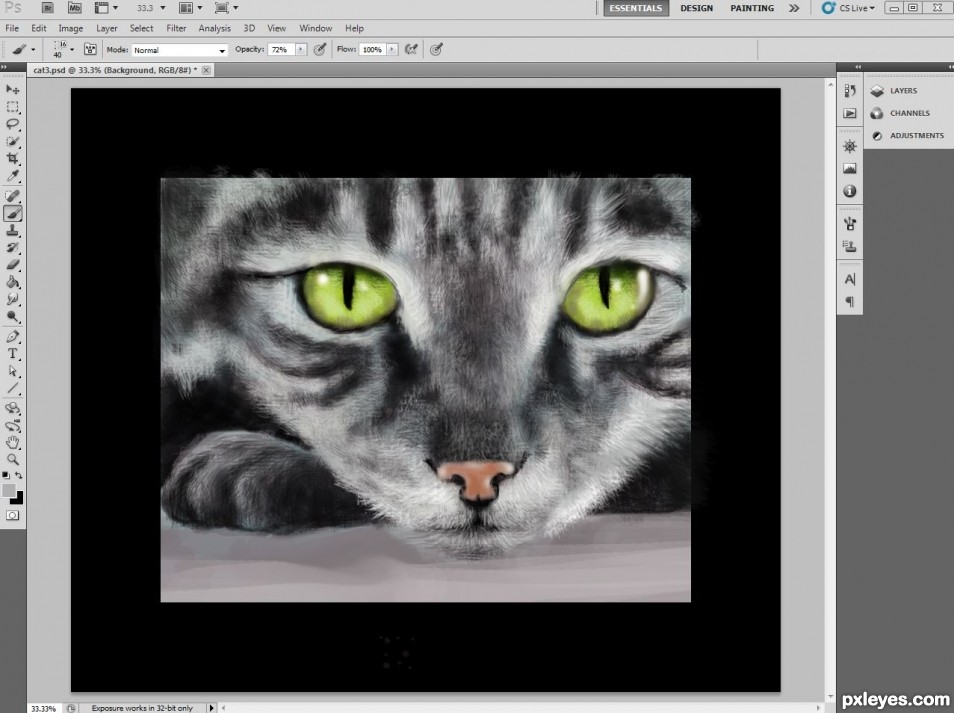
Task: Toggle tablet pressure for brush size
Action: (436, 49)
